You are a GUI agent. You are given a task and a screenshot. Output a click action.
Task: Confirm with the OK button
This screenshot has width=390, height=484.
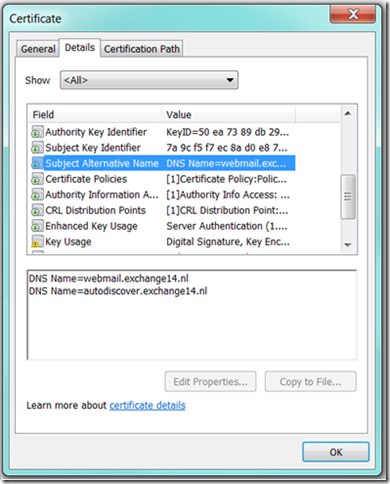click(336, 452)
